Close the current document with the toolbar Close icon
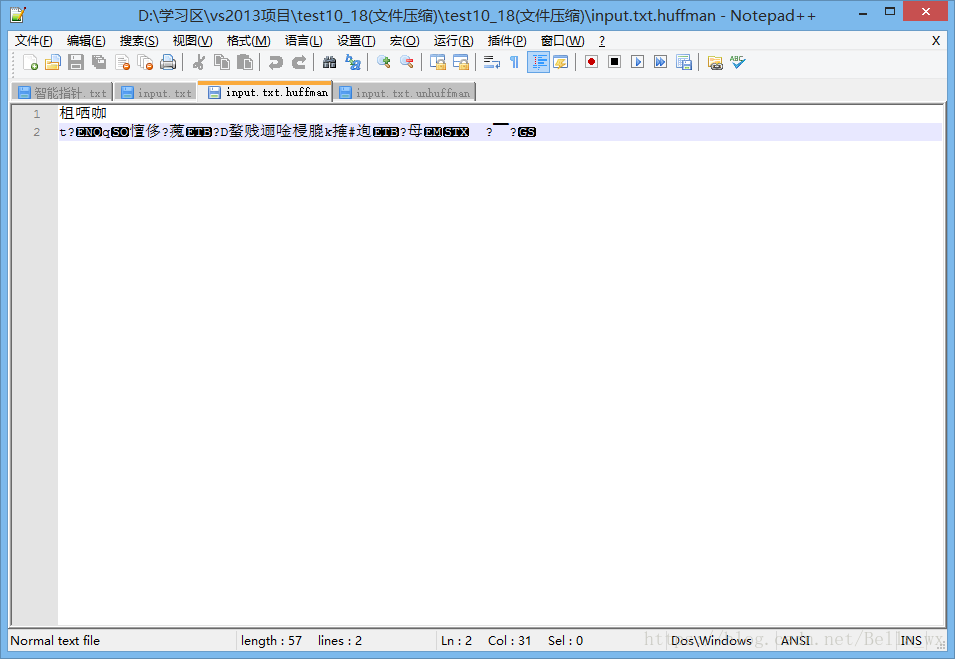 pyautogui.click(x=122, y=62)
